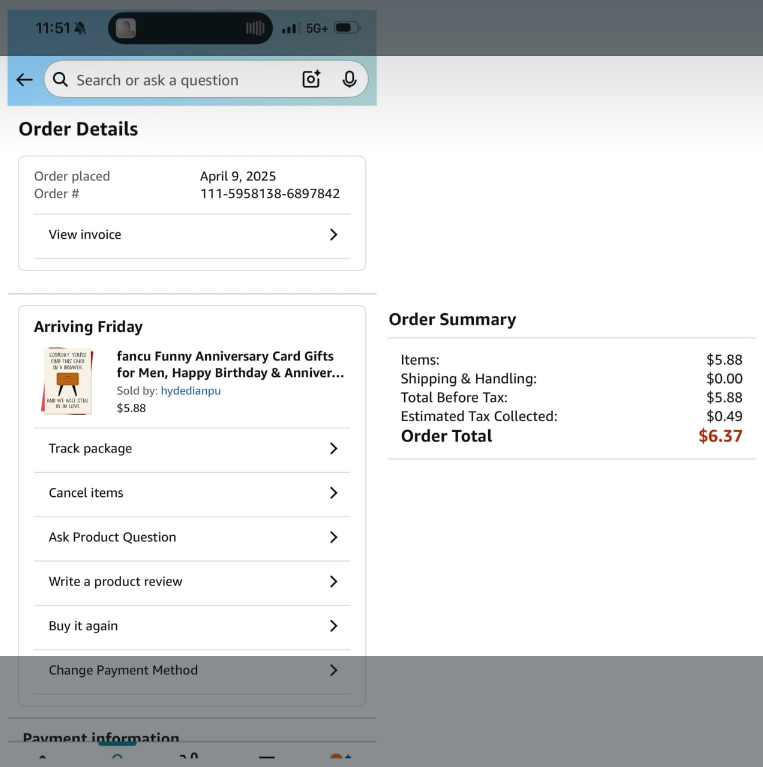Viewport: 763px width, 767px height.
Task: Choose Ask Product Question
Action: pyautogui.click(x=112, y=537)
